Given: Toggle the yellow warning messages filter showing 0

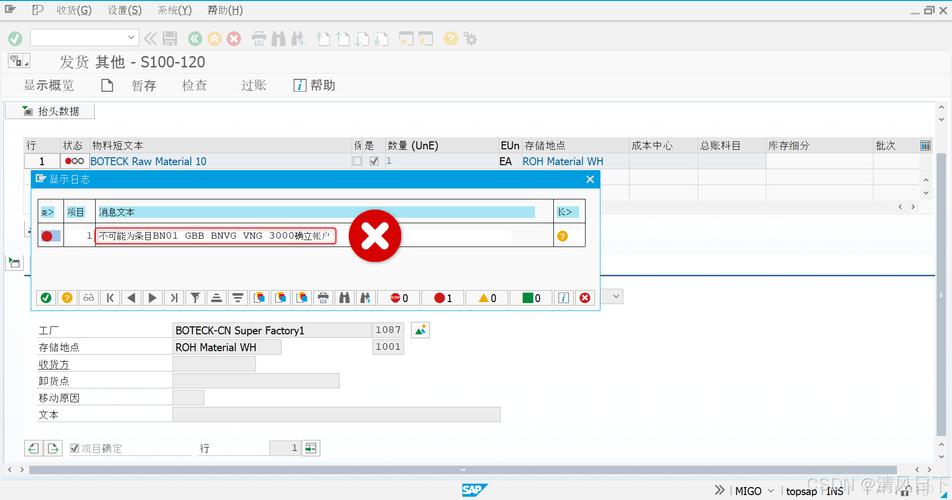Looking at the screenshot, I should (x=487, y=298).
